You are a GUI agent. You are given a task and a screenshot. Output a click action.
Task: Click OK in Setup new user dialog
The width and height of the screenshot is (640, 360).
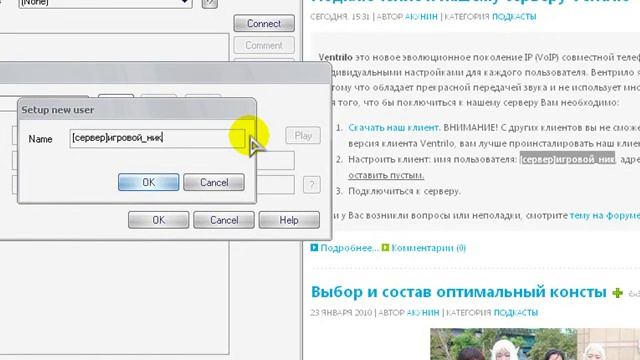click(x=149, y=182)
